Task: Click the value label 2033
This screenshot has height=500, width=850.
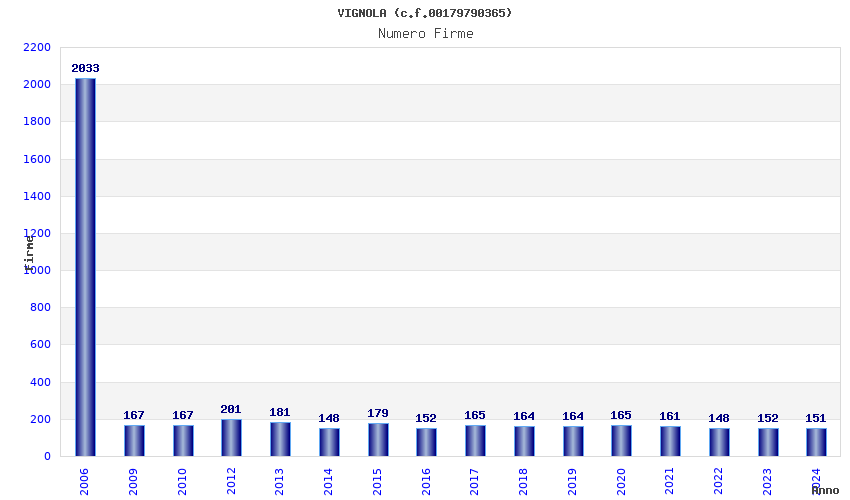Action: click(x=86, y=68)
